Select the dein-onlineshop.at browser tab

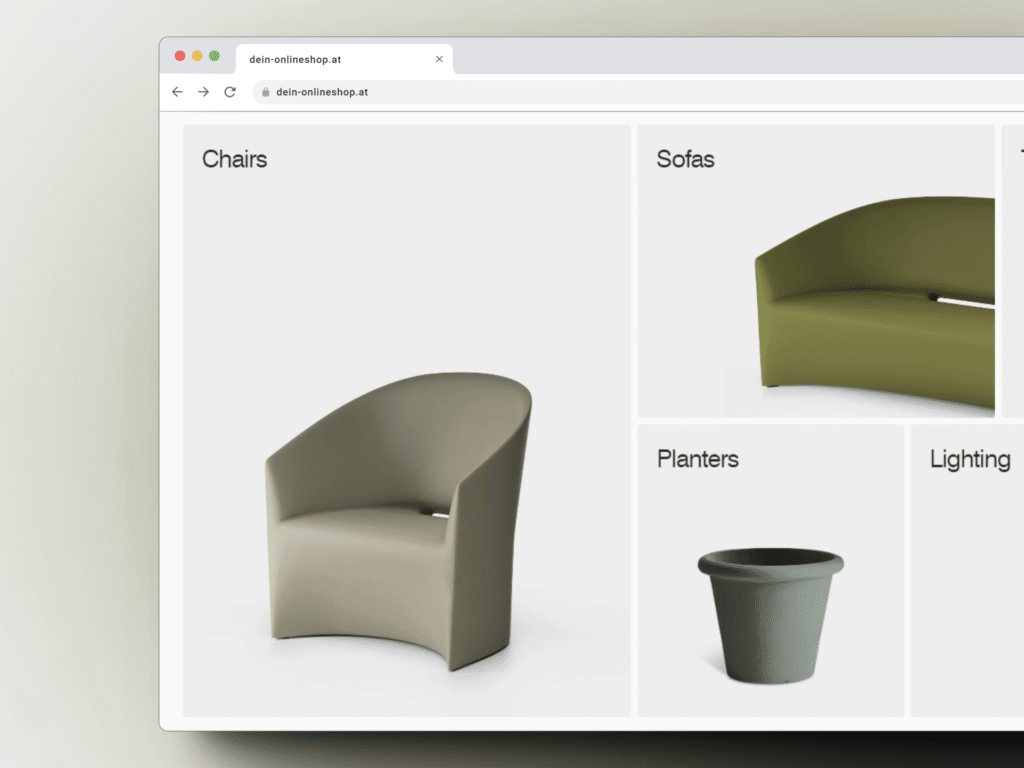pos(344,59)
